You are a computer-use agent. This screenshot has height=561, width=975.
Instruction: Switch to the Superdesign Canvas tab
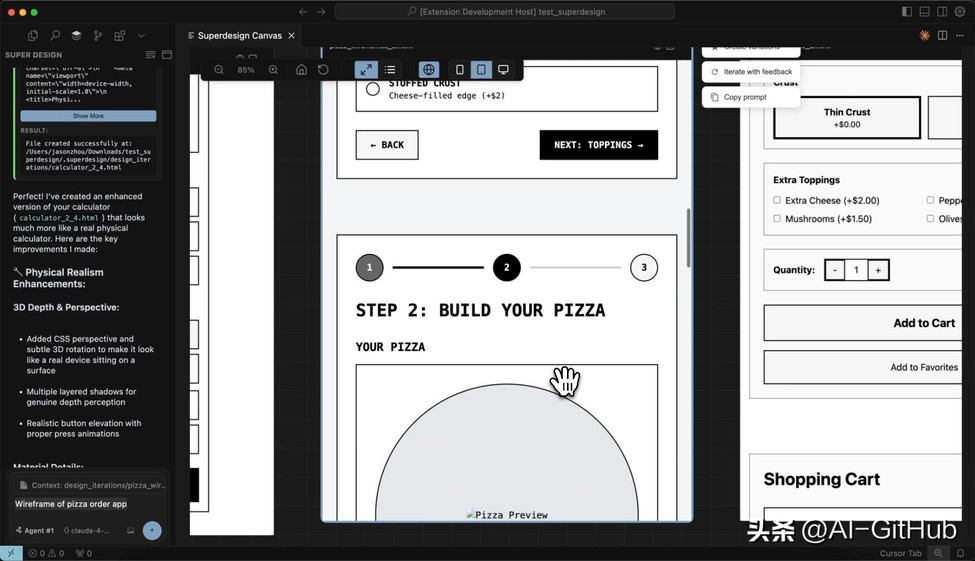tap(239, 35)
